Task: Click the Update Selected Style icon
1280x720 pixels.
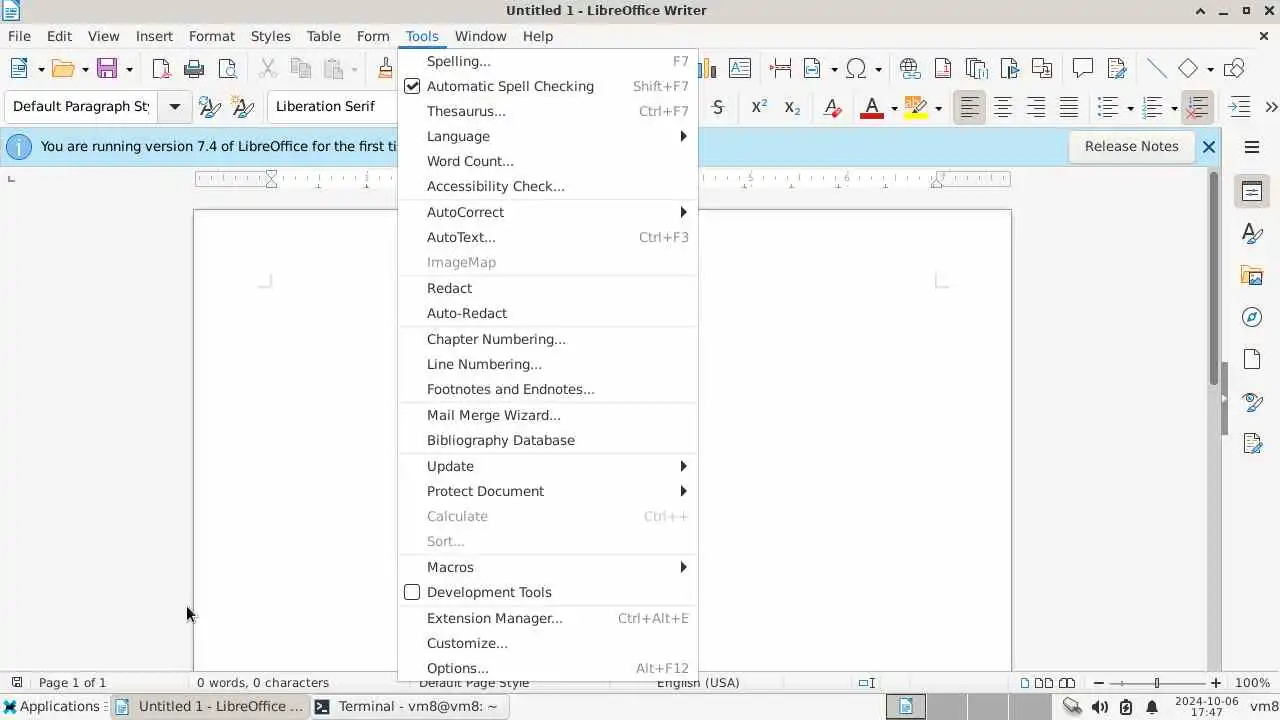Action: (x=209, y=106)
